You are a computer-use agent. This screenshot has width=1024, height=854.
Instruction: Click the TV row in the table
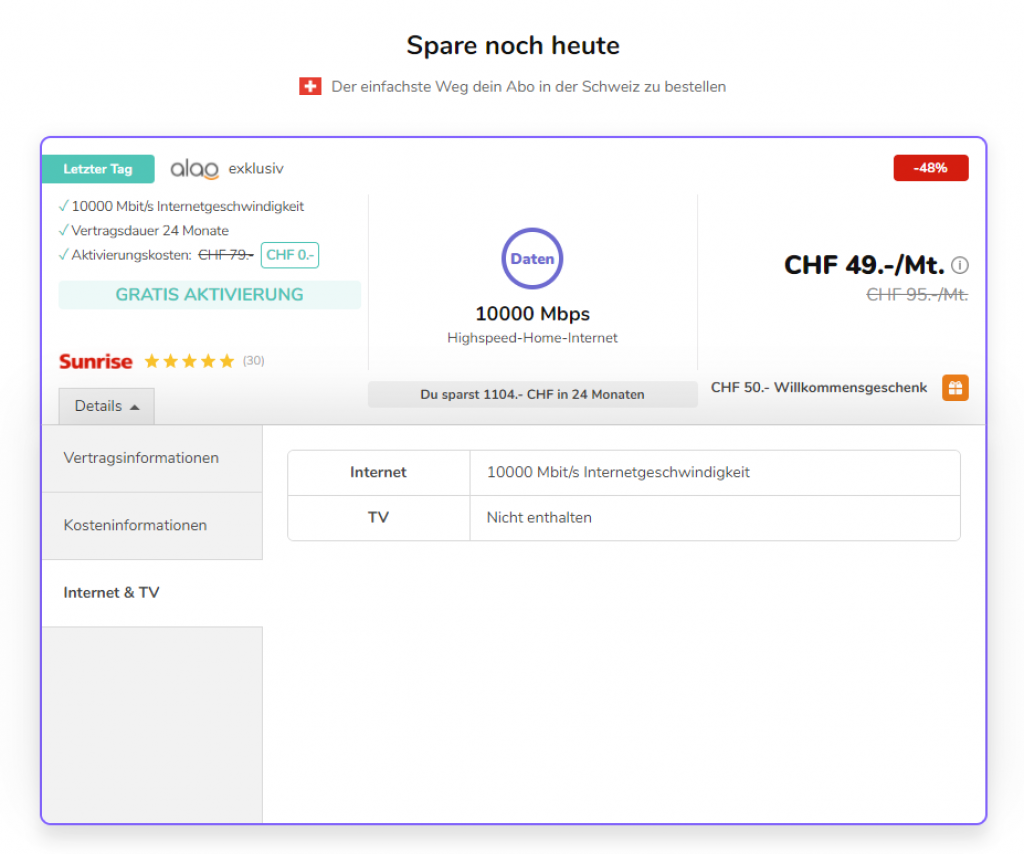tap(623, 518)
